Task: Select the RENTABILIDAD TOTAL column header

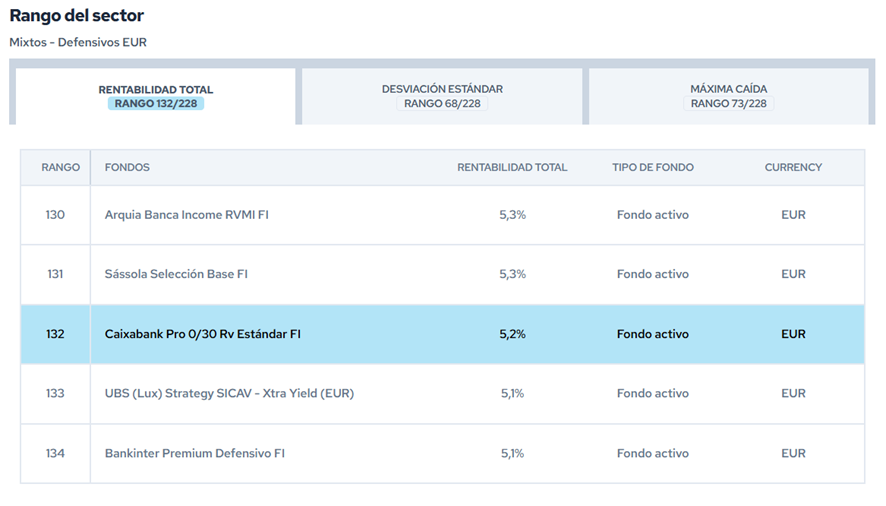Action: pyautogui.click(x=512, y=167)
